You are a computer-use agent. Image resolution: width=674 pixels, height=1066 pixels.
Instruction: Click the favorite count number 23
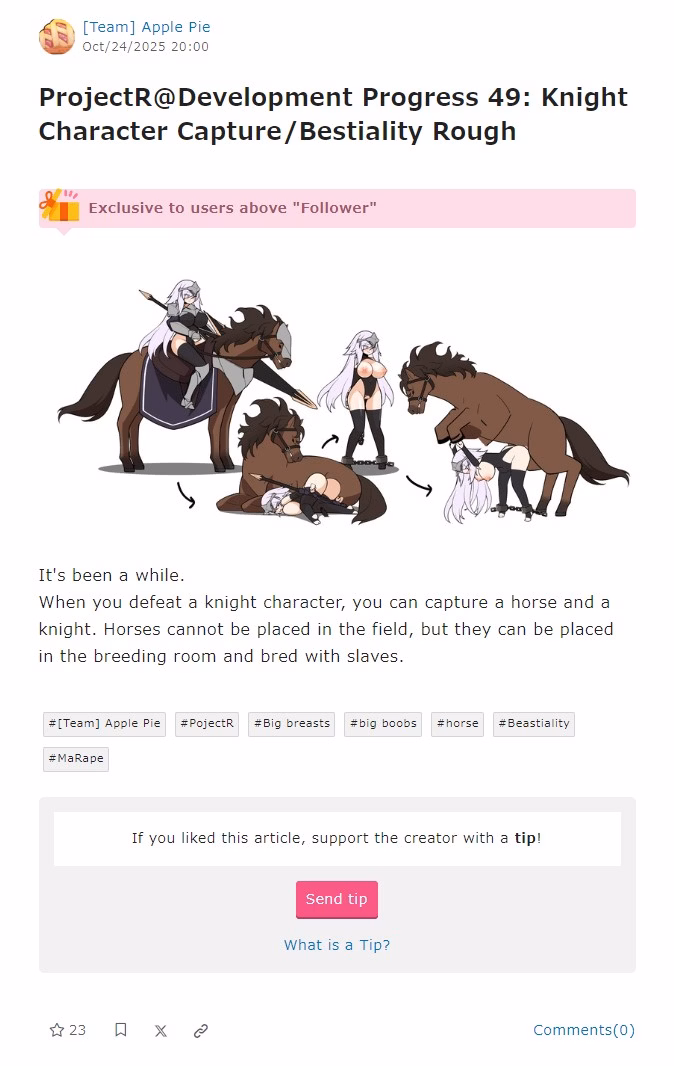(x=78, y=1030)
